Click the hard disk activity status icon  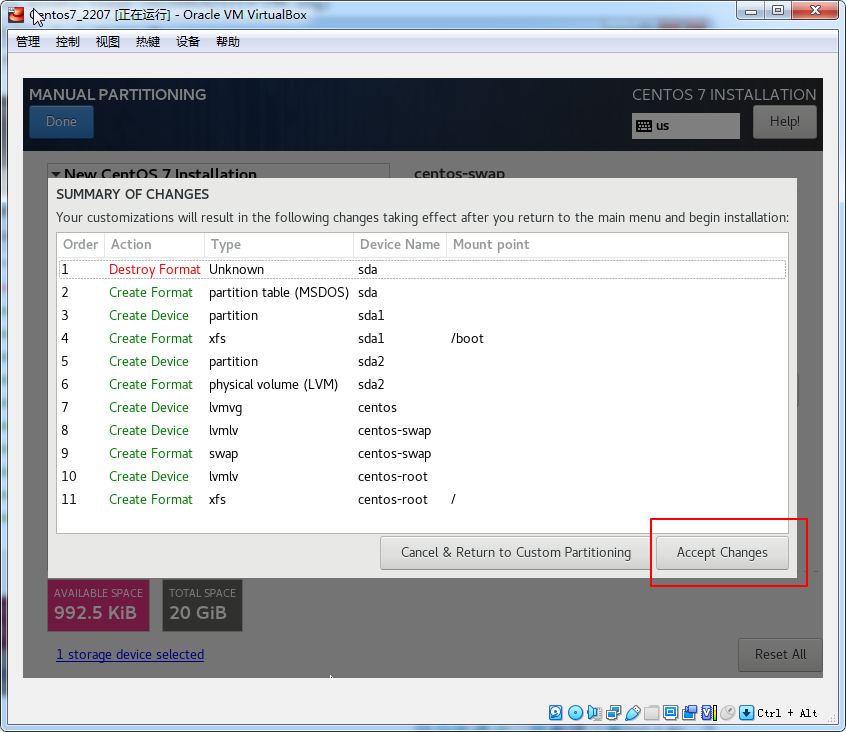tap(555, 713)
